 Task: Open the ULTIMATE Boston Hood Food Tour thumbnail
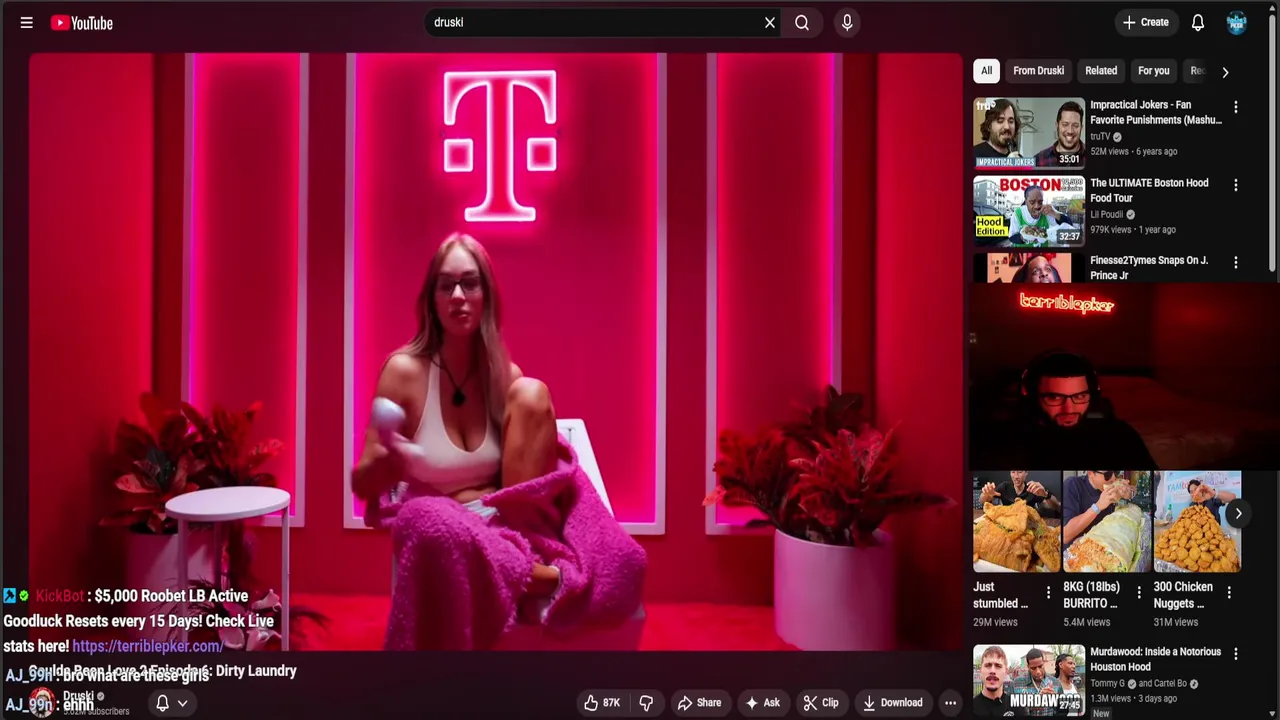coord(1029,210)
